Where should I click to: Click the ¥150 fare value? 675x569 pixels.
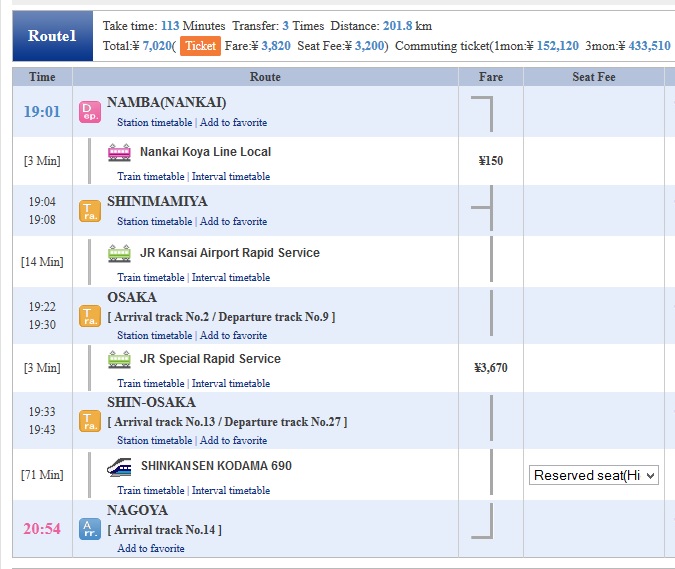tap(491, 161)
